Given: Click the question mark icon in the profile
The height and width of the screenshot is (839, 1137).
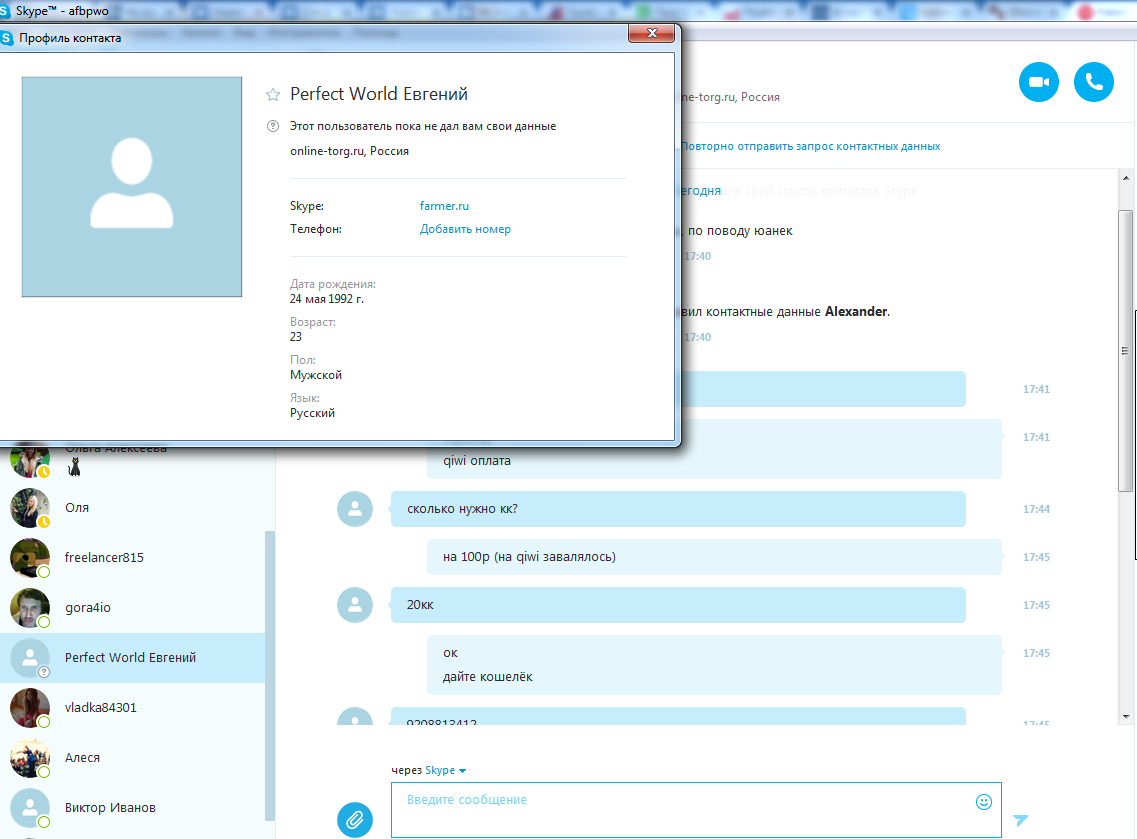Looking at the screenshot, I should [273, 126].
